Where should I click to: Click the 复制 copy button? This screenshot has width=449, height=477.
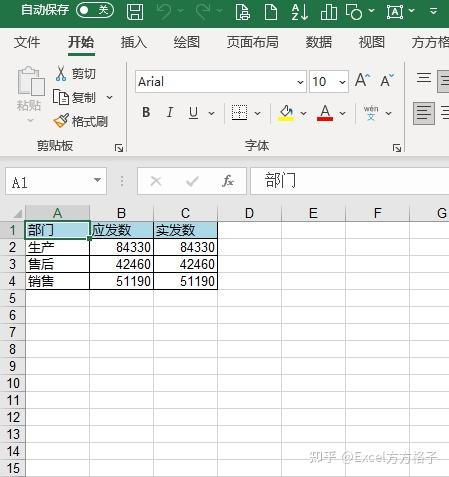point(75,98)
